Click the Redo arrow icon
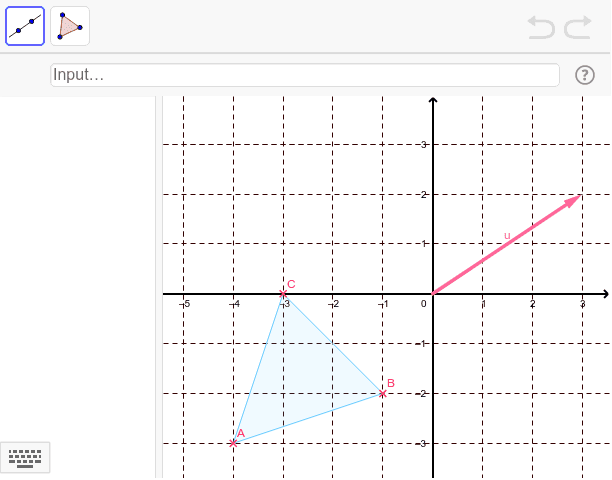The width and height of the screenshot is (612, 480). click(578, 27)
